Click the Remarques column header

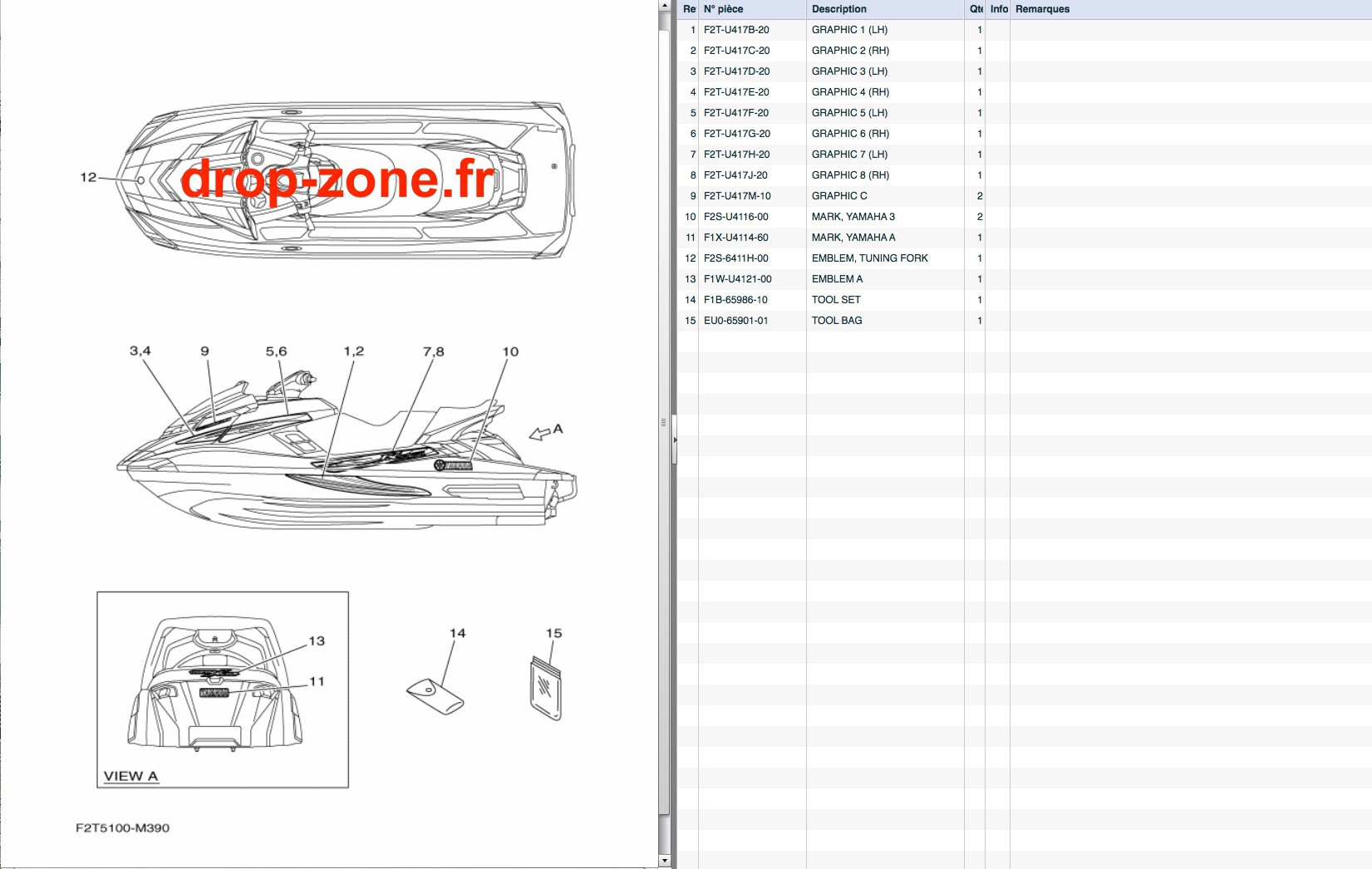tap(1190, 9)
